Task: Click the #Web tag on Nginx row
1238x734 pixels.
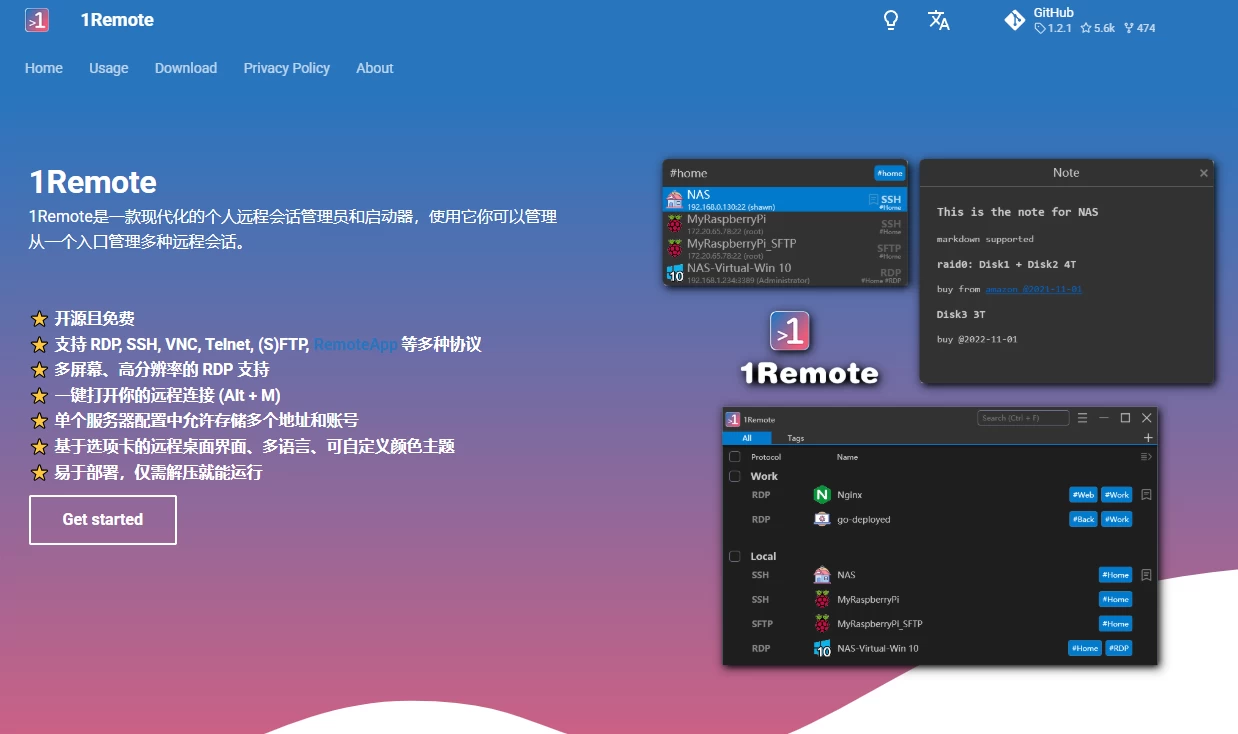Action: coord(1083,494)
